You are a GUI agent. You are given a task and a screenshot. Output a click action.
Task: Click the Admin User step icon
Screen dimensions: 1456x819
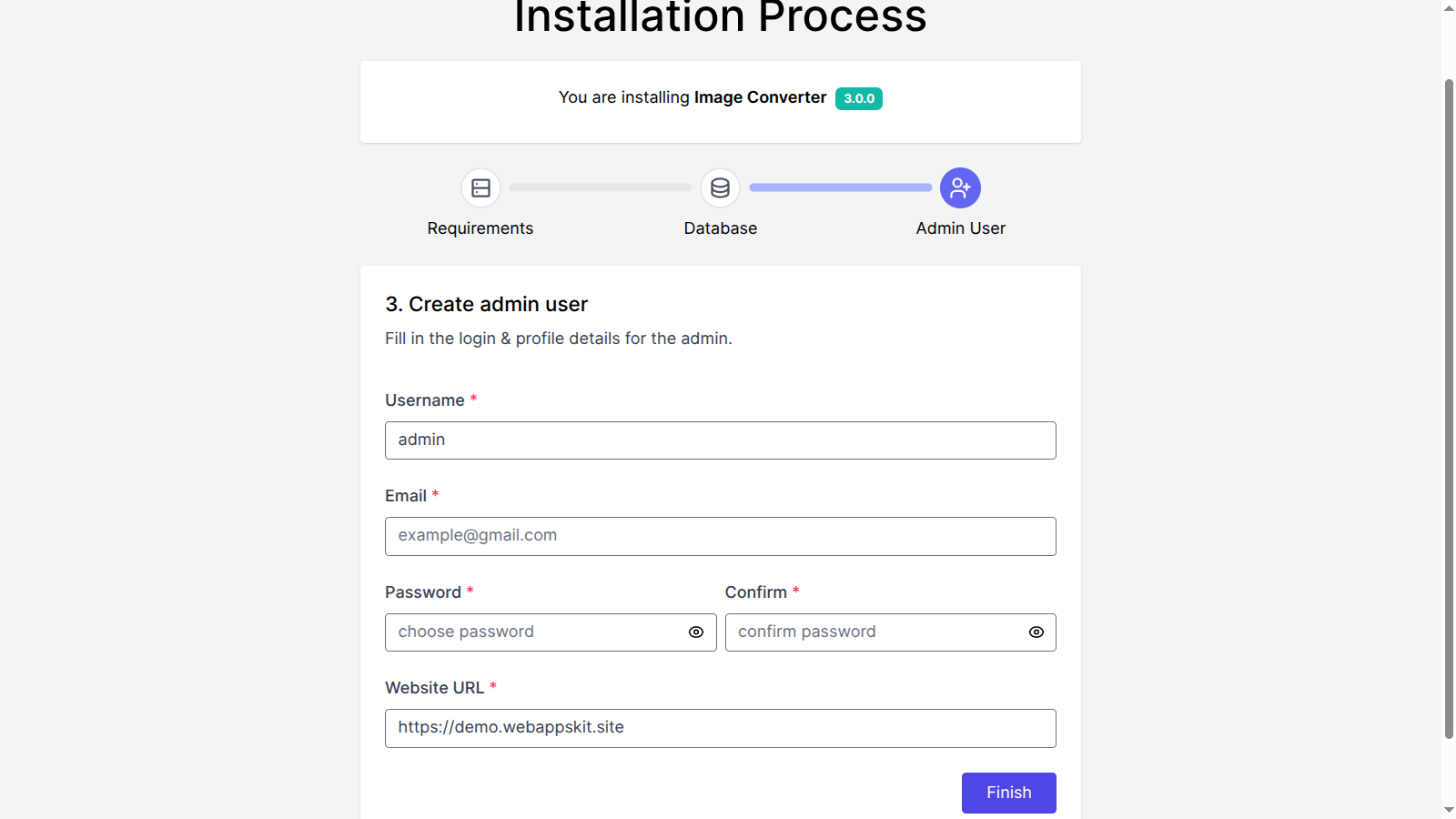coord(960,188)
